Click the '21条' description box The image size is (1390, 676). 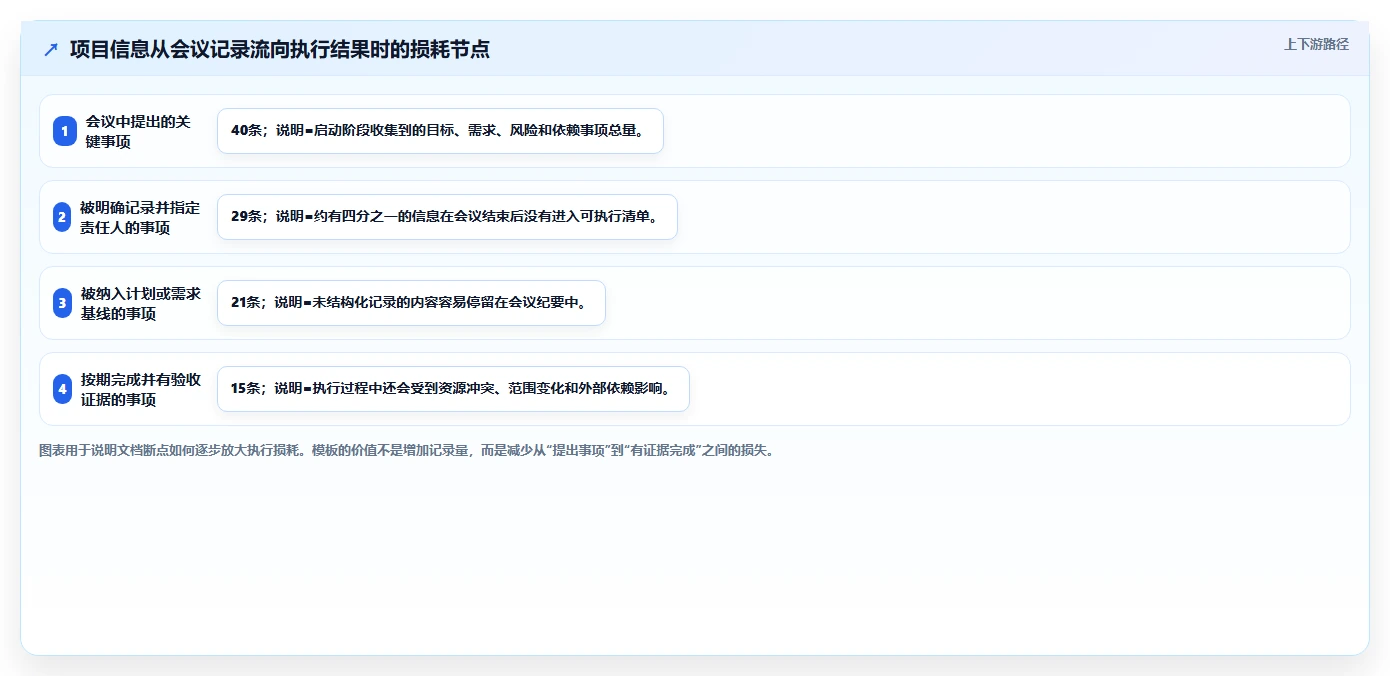click(x=411, y=303)
